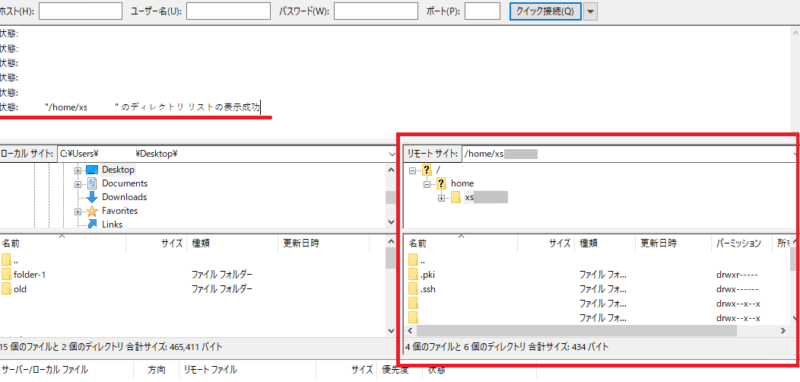Viewport: 800px width, 382px height.
Task: Select the remote parent directory (..) folder icon
Action: coord(413,260)
